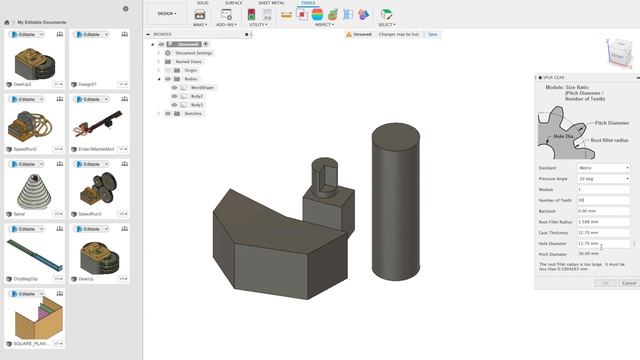This screenshot has width=640, height=360.
Task: Click the red-green Utility traffic light icon
Action: point(251,15)
